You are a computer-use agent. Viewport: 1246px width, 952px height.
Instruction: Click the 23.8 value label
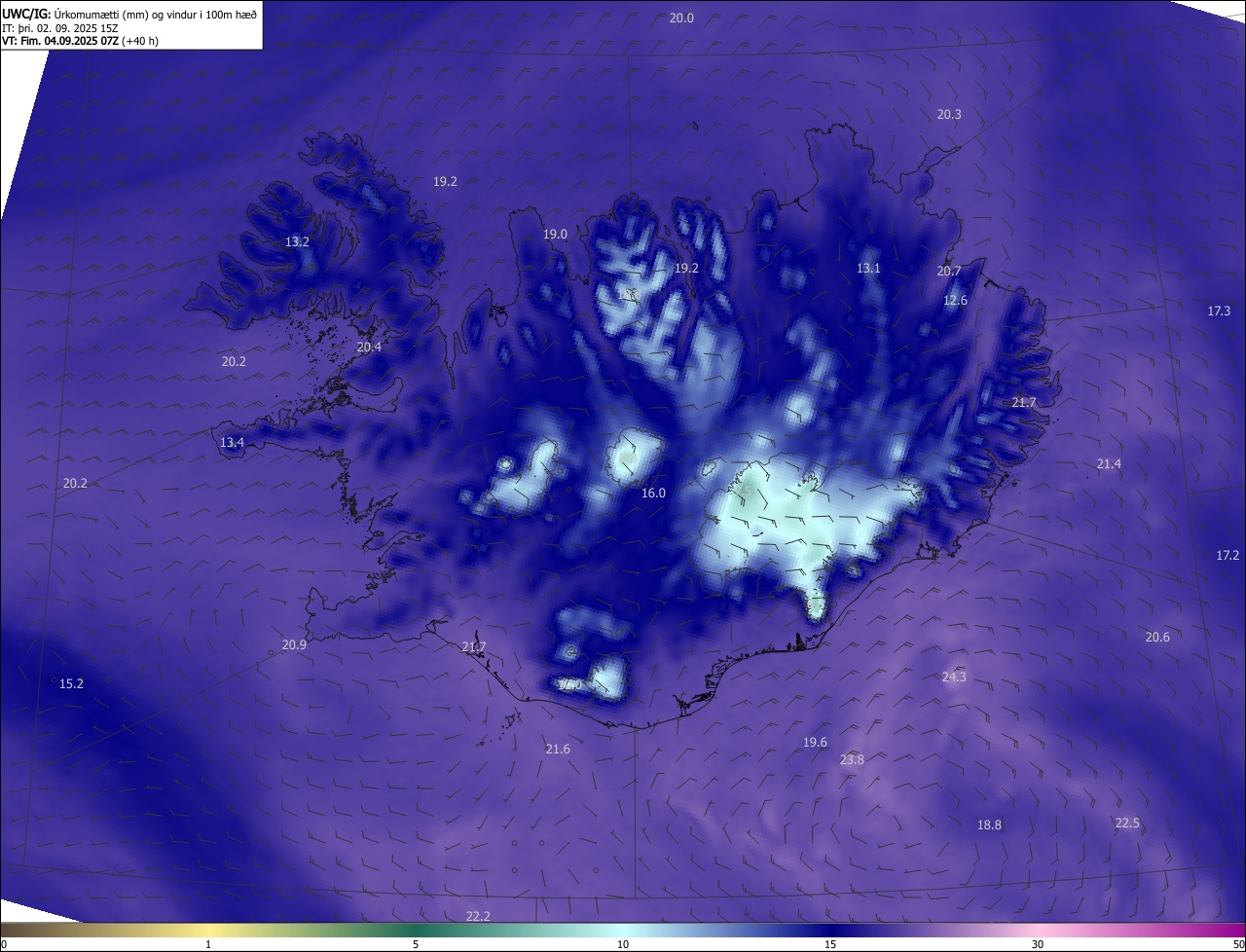[x=852, y=760]
